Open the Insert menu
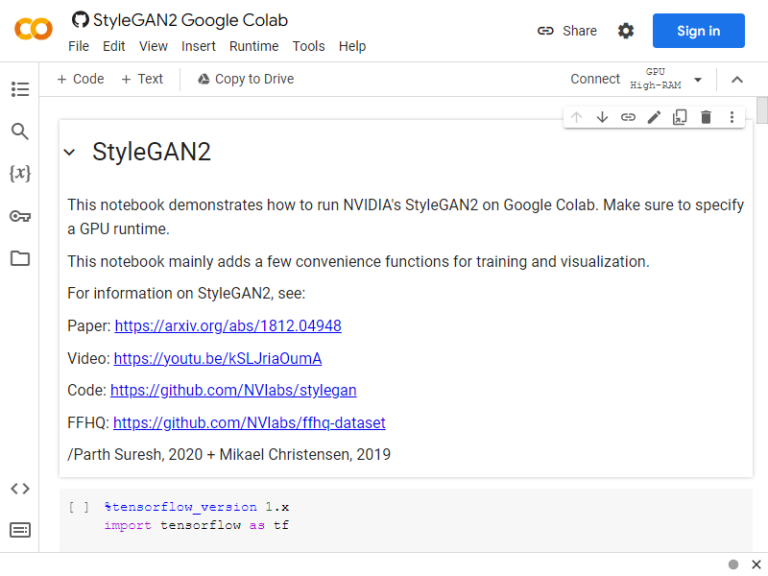This screenshot has height=576, width=768. pyautogui.click(x=198, y=46)
